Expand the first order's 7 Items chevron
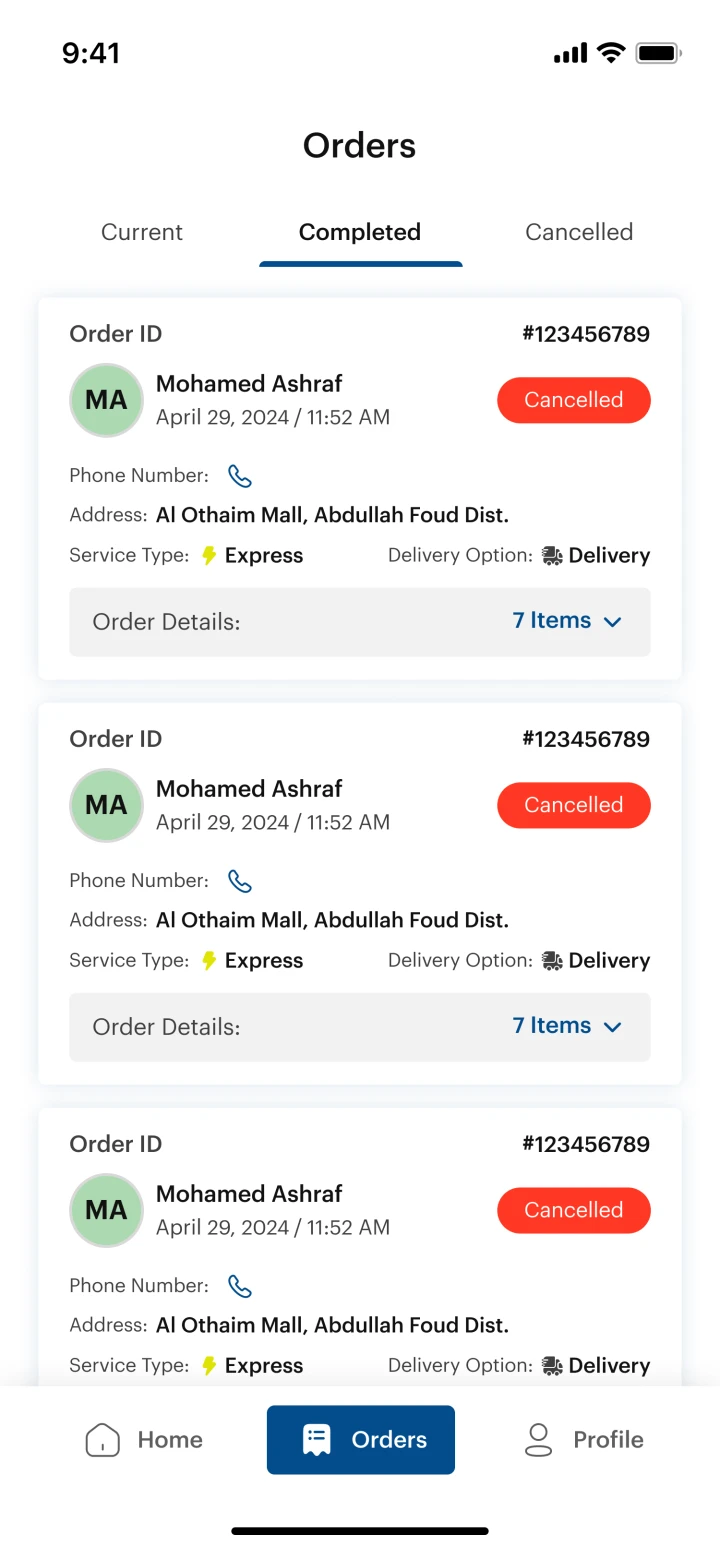The height and width of the screenshot is (1559, 720). [613, 622]
